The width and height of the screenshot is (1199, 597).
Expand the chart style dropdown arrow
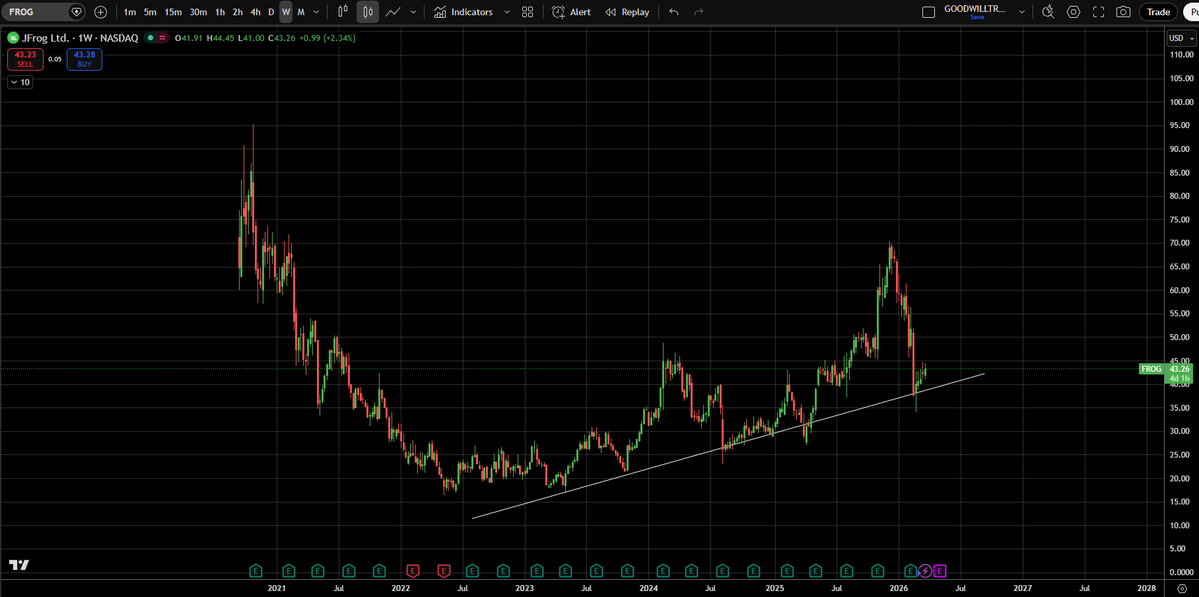tap(414, 12)
